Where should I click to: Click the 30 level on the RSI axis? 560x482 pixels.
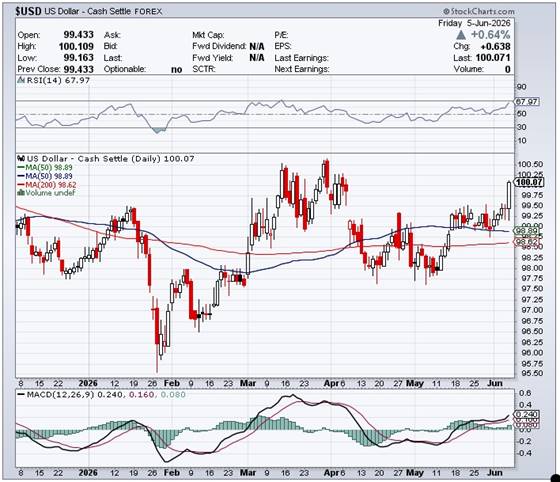521,127
